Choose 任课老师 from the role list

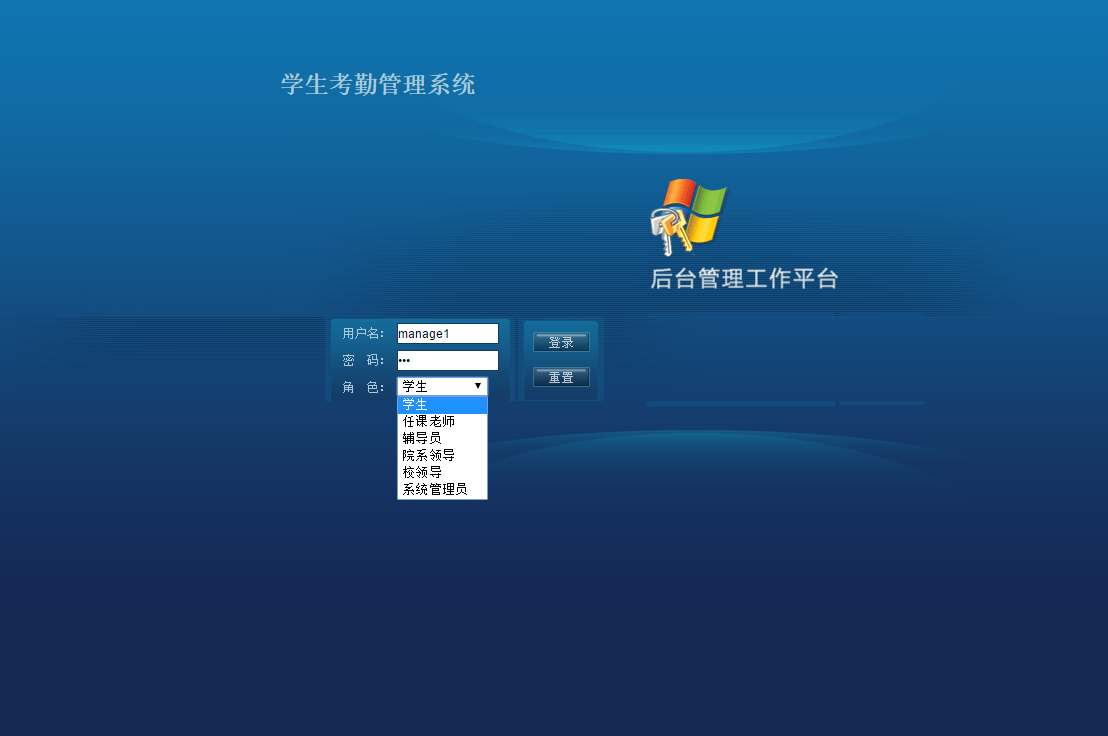[442, 422]
